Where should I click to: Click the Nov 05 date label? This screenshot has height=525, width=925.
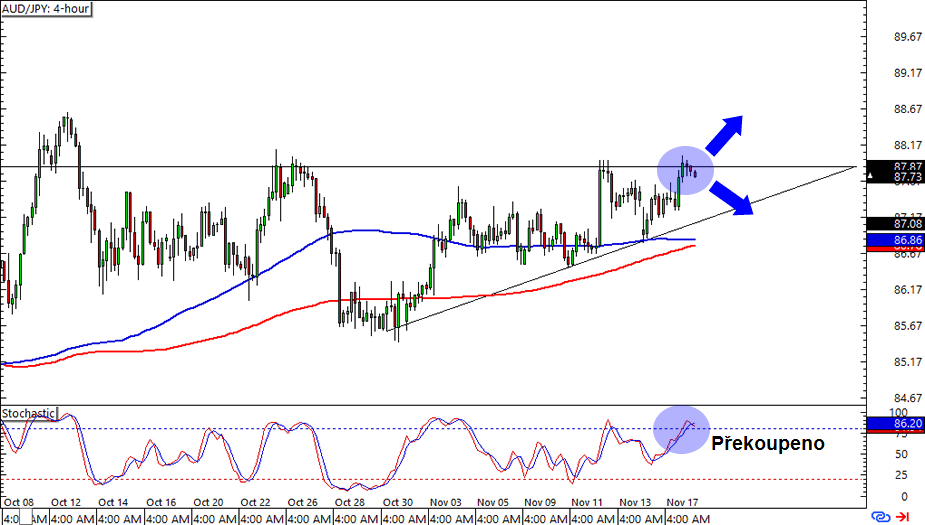493,503
